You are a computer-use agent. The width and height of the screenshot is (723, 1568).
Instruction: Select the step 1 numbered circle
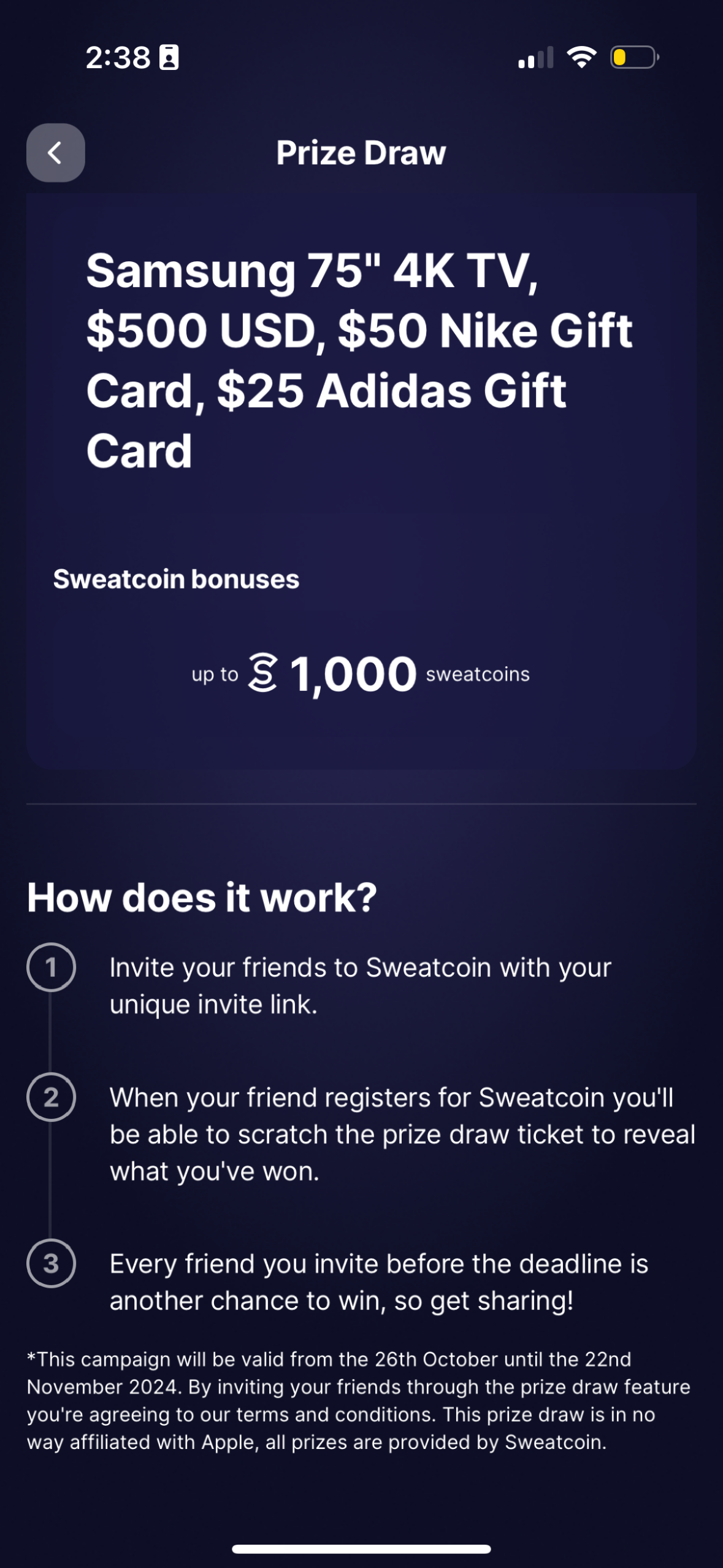coord(52,966)
